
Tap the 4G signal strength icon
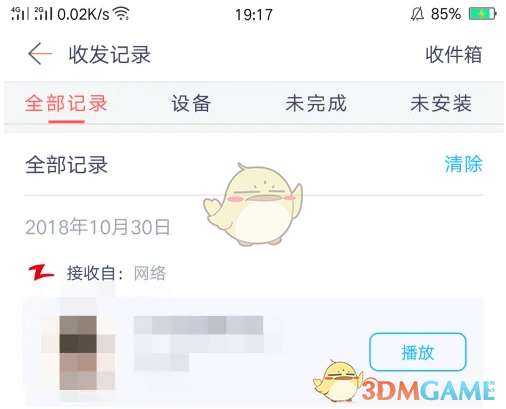tap(20, 13)
